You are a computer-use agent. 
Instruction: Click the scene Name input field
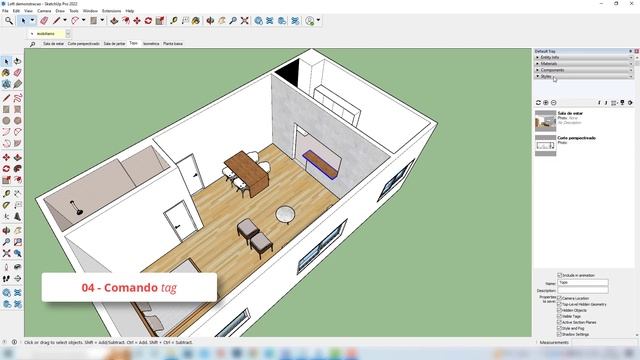coord(582,282)
